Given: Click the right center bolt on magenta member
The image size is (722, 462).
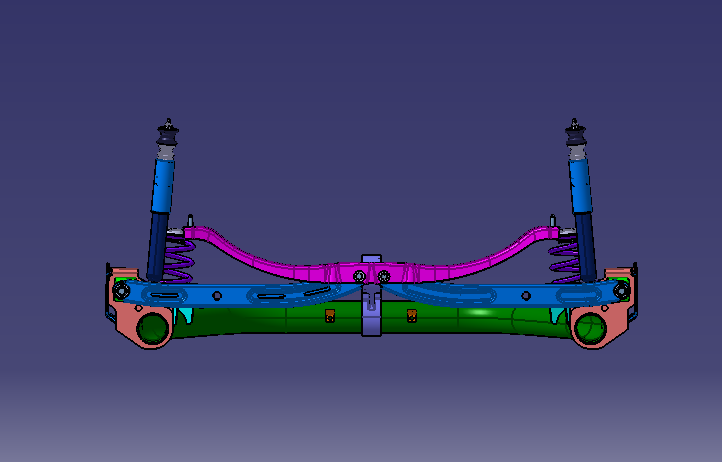Looking at the screenshot, I should pos(384,277).
